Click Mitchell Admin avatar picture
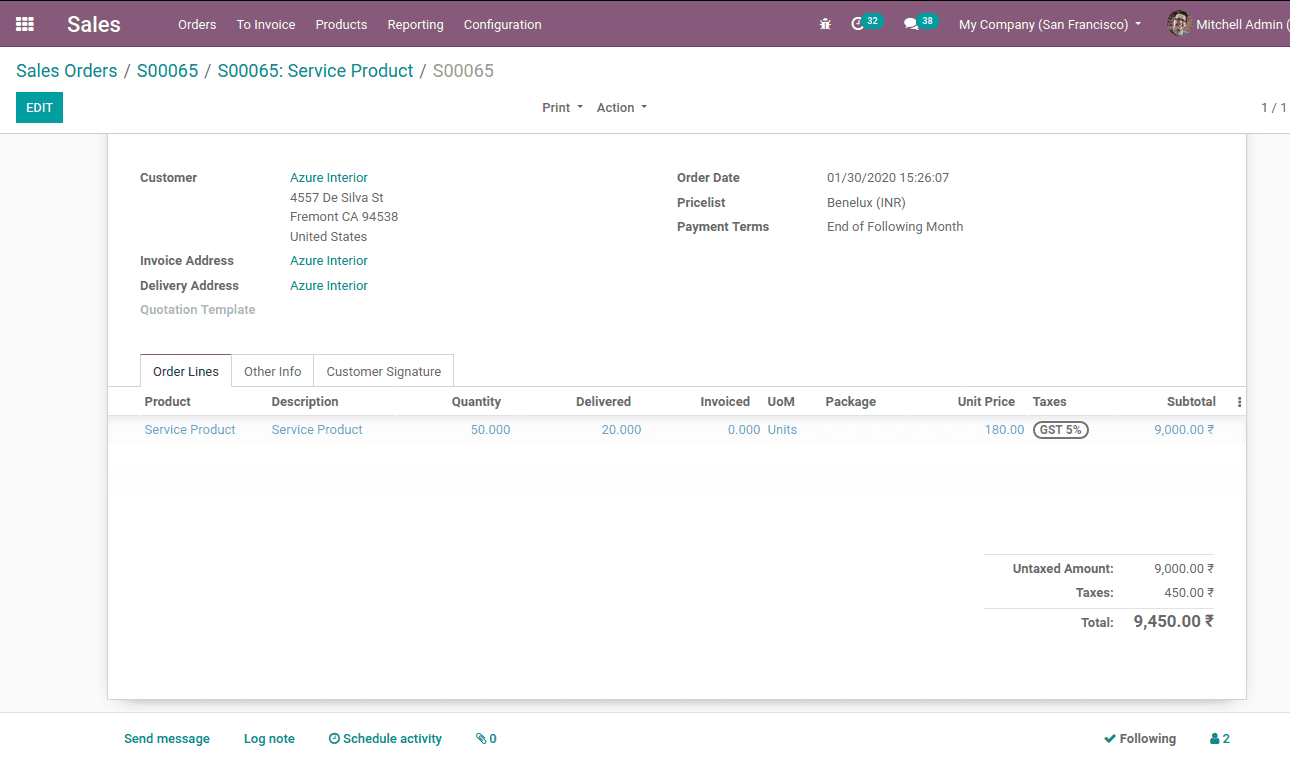This screenshot has height=765, width=1290. (x=1179, y=24)
